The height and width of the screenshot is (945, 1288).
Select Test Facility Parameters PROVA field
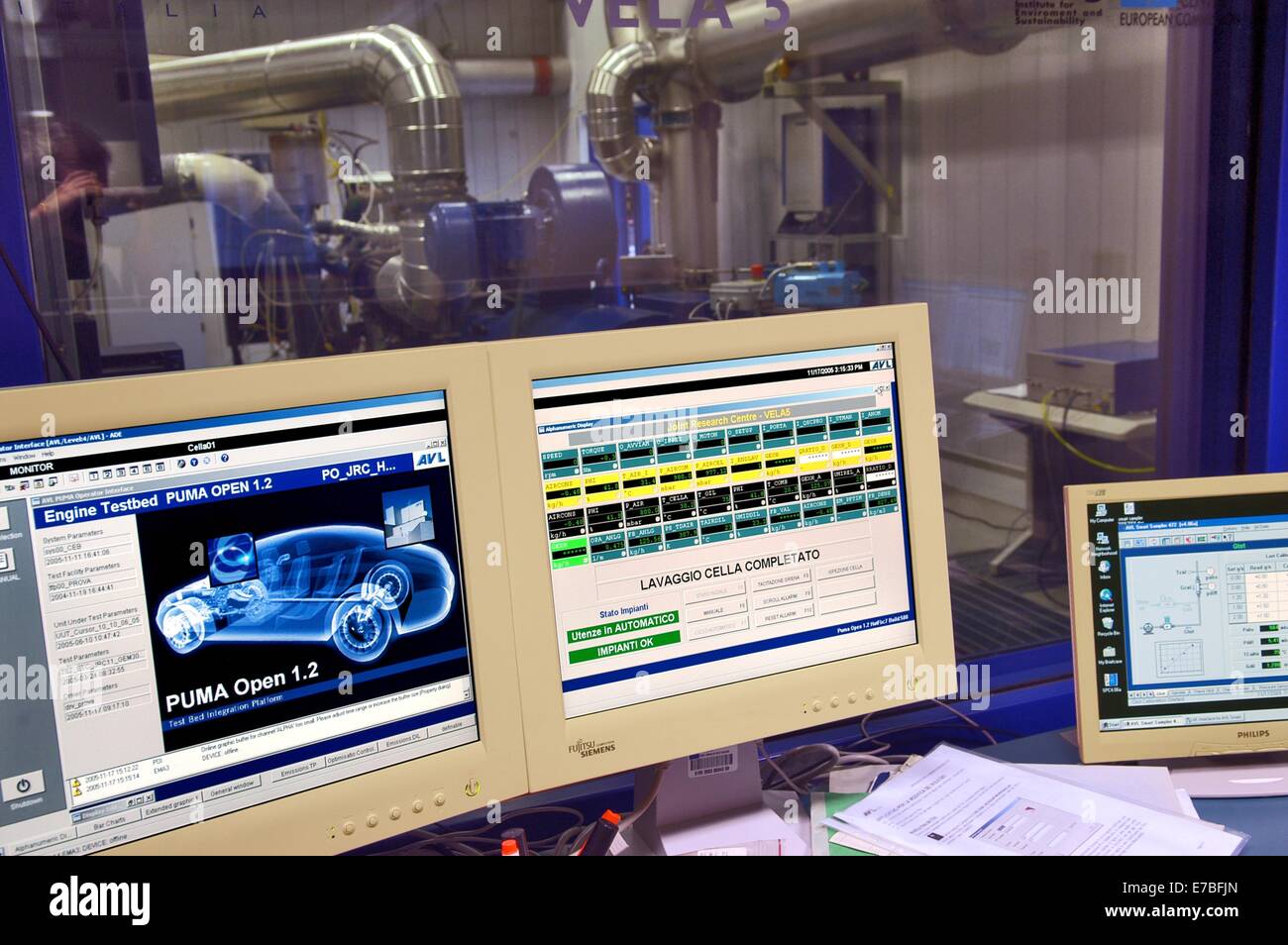pos(94,583)
